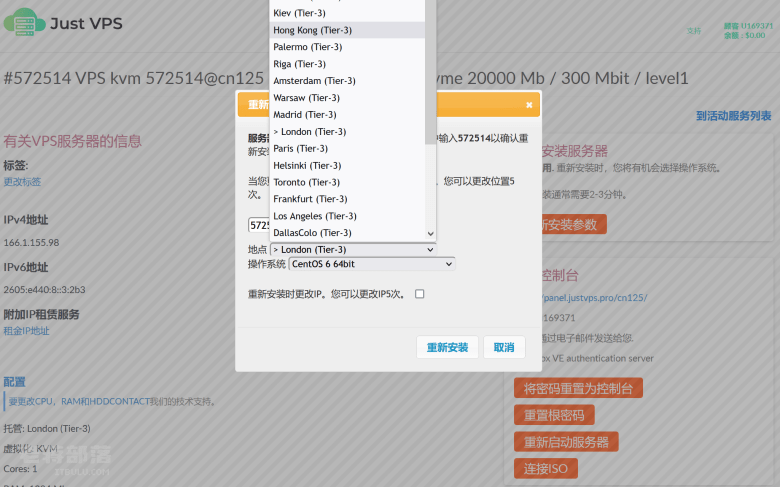This screenshot has width=780, height=487.
Task: Open the 租金IP地址 link
Action: point(26,331)
